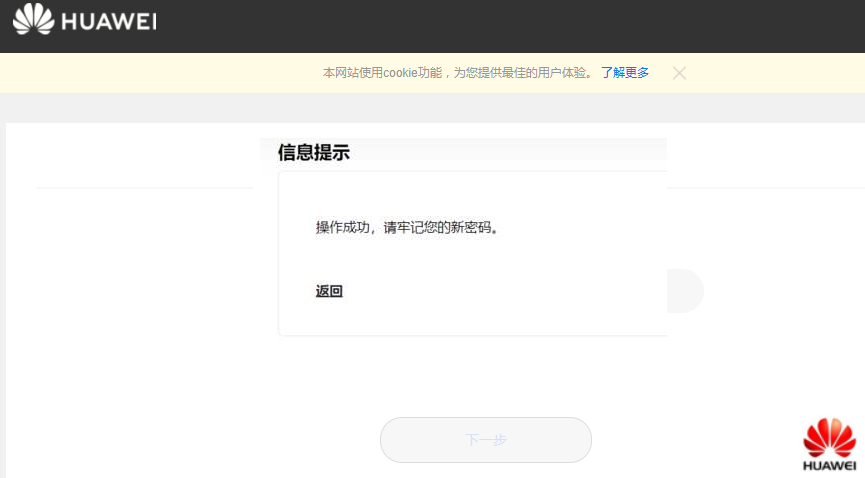Screen dimensions: 865x478
Task: Open the 了解更多 cookie link
Action: pos(624,73)
